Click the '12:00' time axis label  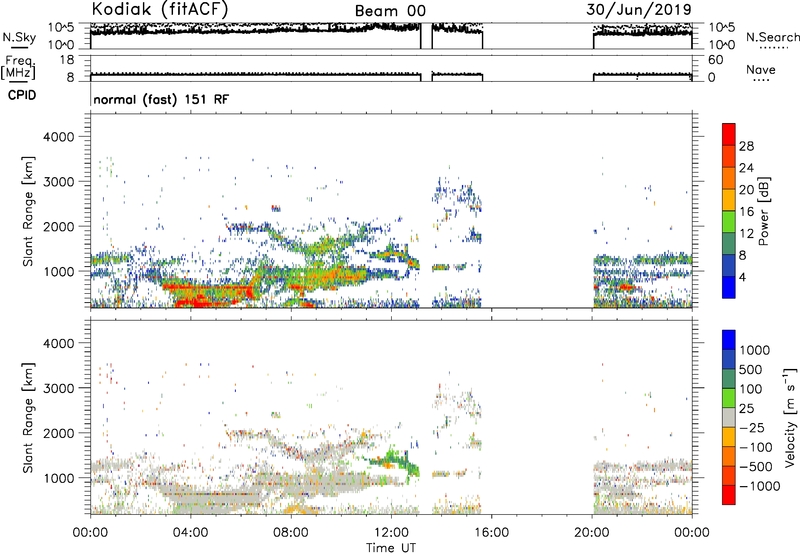click(x=391, y=533)
